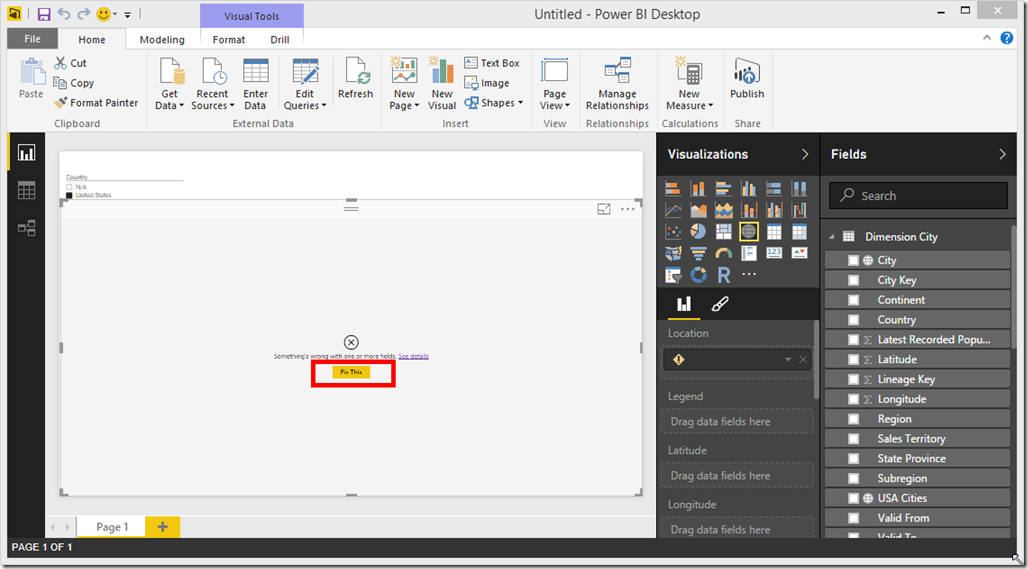
Task: Select the stacked area chart visual
Action: coord(723,210)
